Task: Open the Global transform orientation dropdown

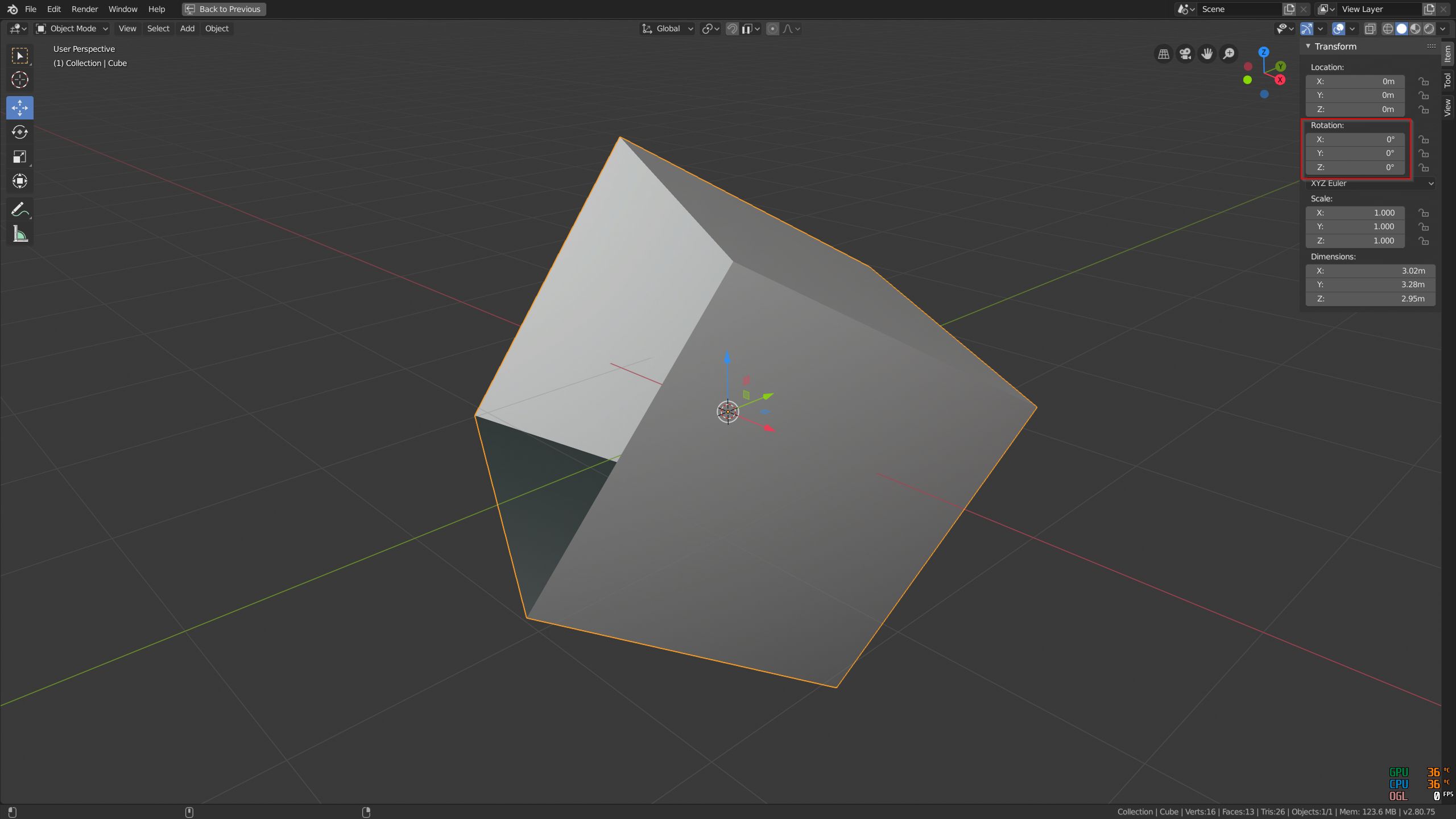Action: click(x=667, y=28)
